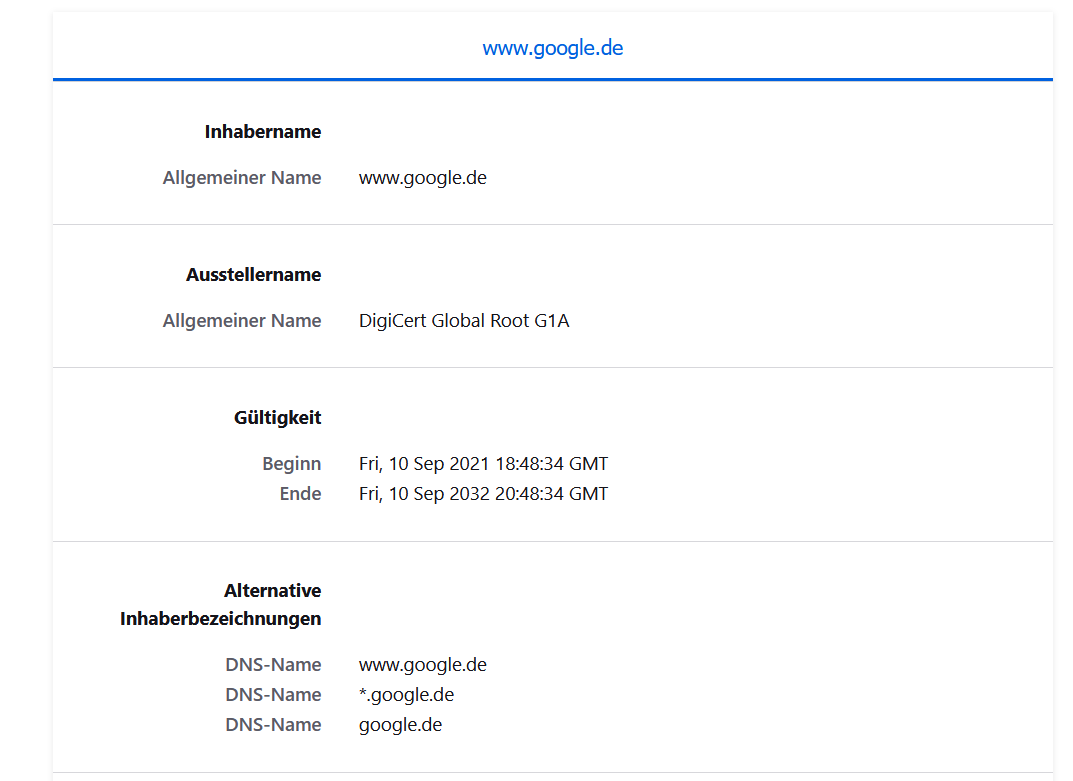Click the Alternative Inhaberbezeichnungen heading
The height and width of the screenshot is (781, 1073).
[221, 605]
